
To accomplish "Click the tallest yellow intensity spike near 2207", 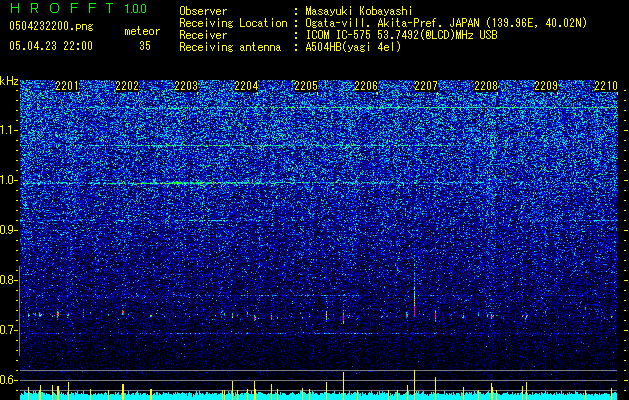I will coord(414,385).
